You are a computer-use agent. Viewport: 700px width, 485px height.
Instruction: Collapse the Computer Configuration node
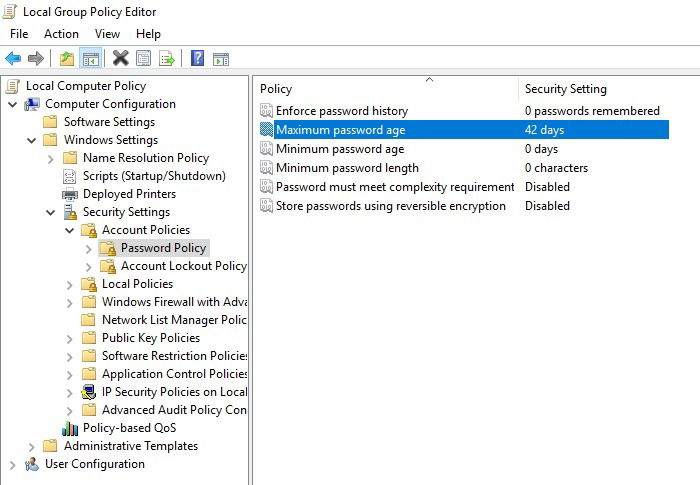pyautogui.click(x=13, y=105)
